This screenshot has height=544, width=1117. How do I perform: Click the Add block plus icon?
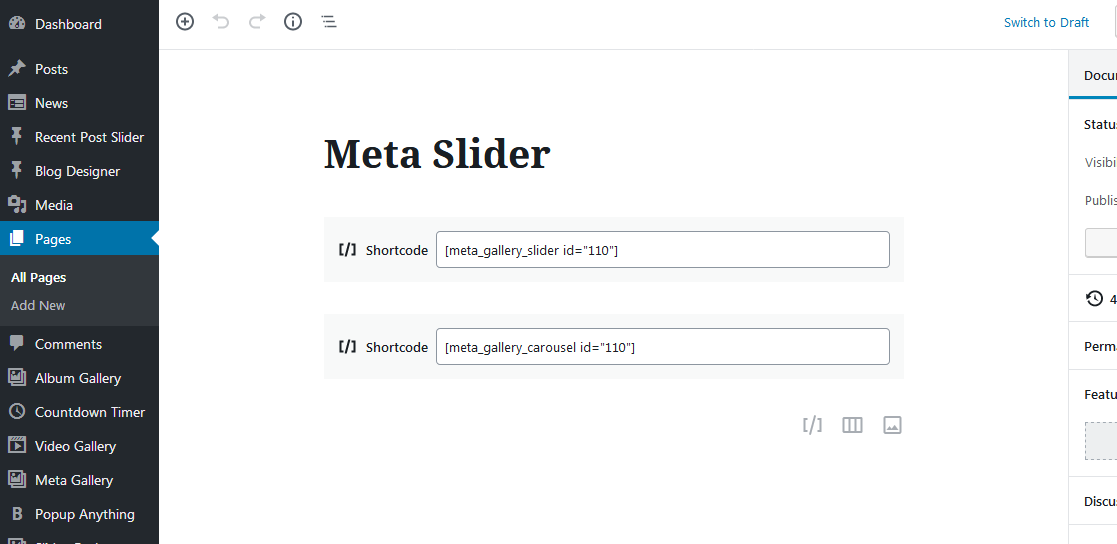pos(185,22)
